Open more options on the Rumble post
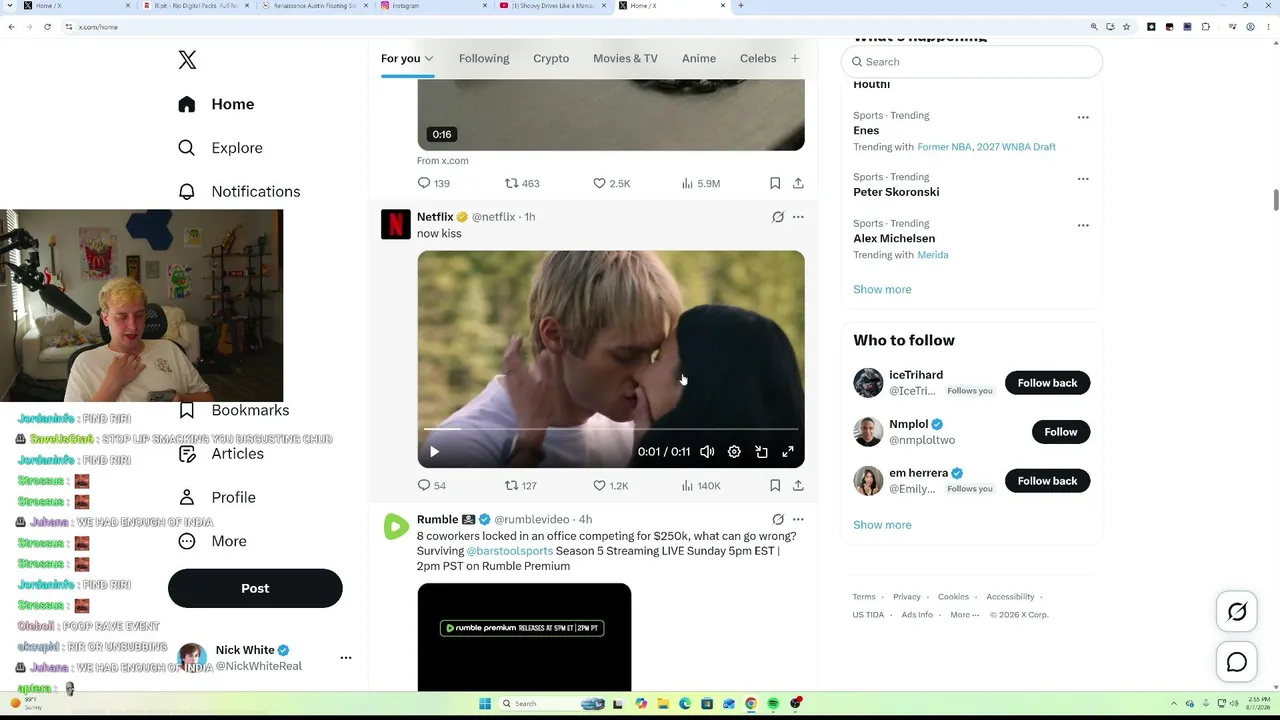Image resolution: width=1280 pixels, height=720 pixels. (798, 520)
